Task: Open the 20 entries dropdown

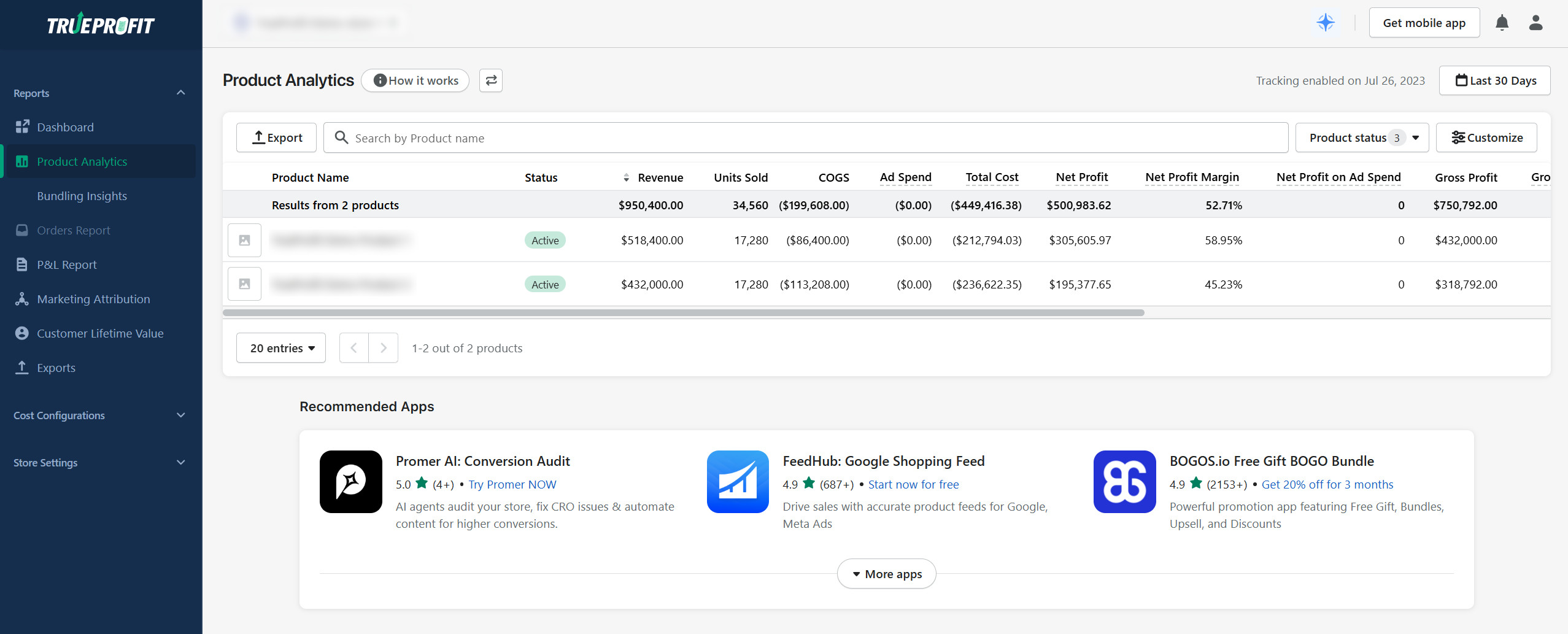Action: 280,347
